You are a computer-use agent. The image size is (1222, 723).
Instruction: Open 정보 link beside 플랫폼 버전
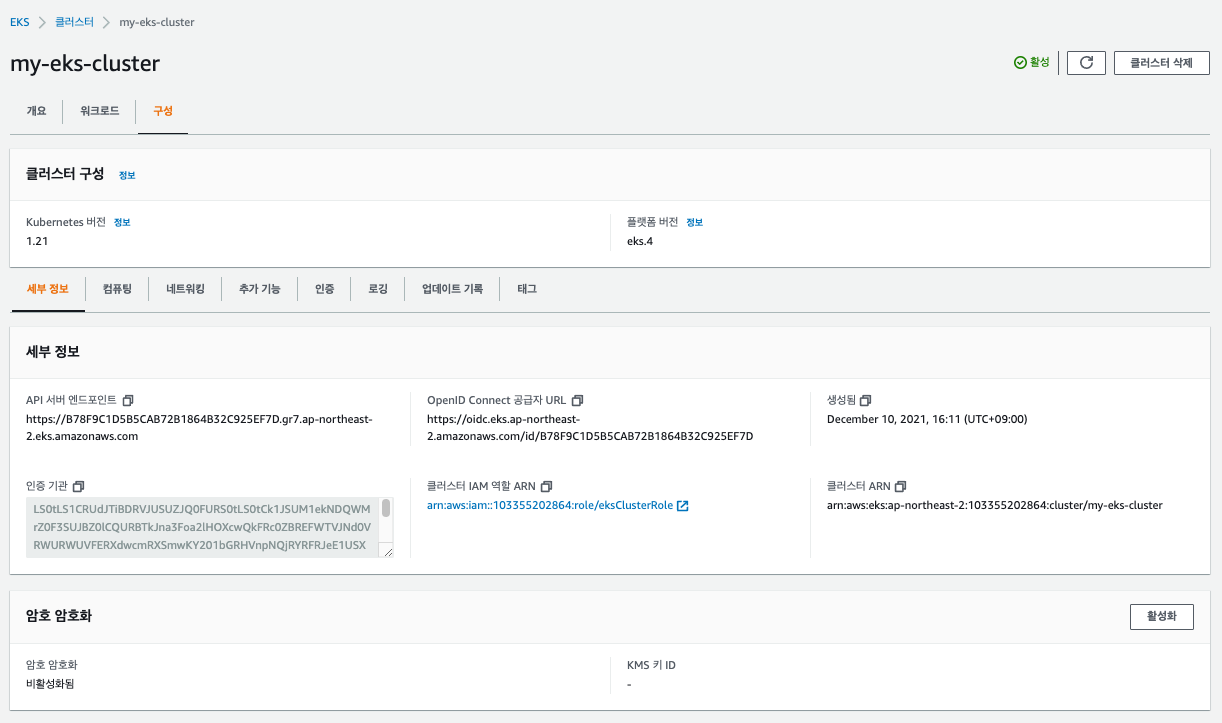(x=694, y=222)
